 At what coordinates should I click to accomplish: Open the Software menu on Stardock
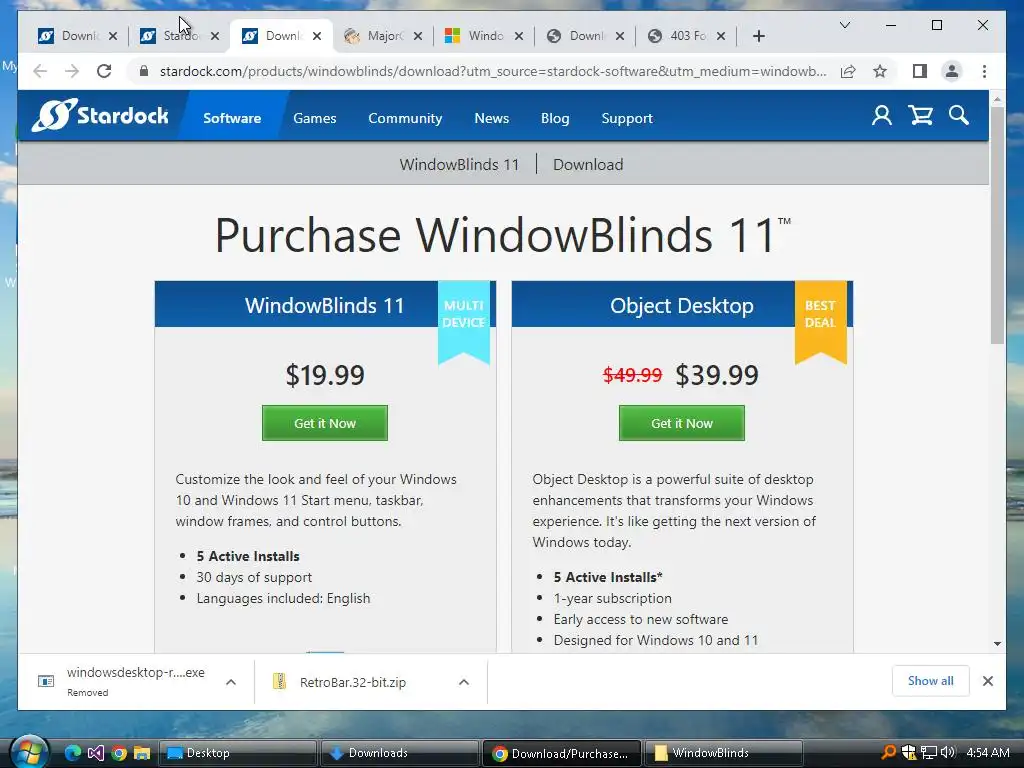coord(232,118)
